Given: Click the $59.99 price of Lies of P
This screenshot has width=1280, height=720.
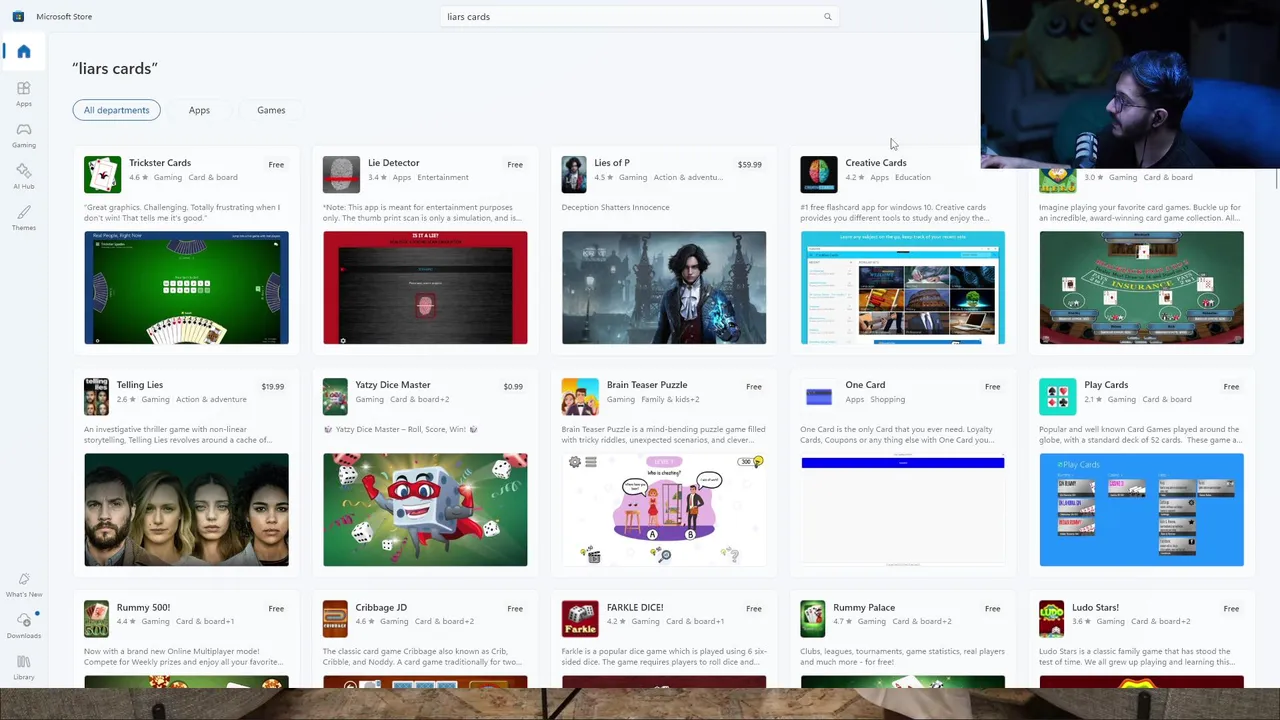Looking at the screenshot, I should (x=750, y=165).
